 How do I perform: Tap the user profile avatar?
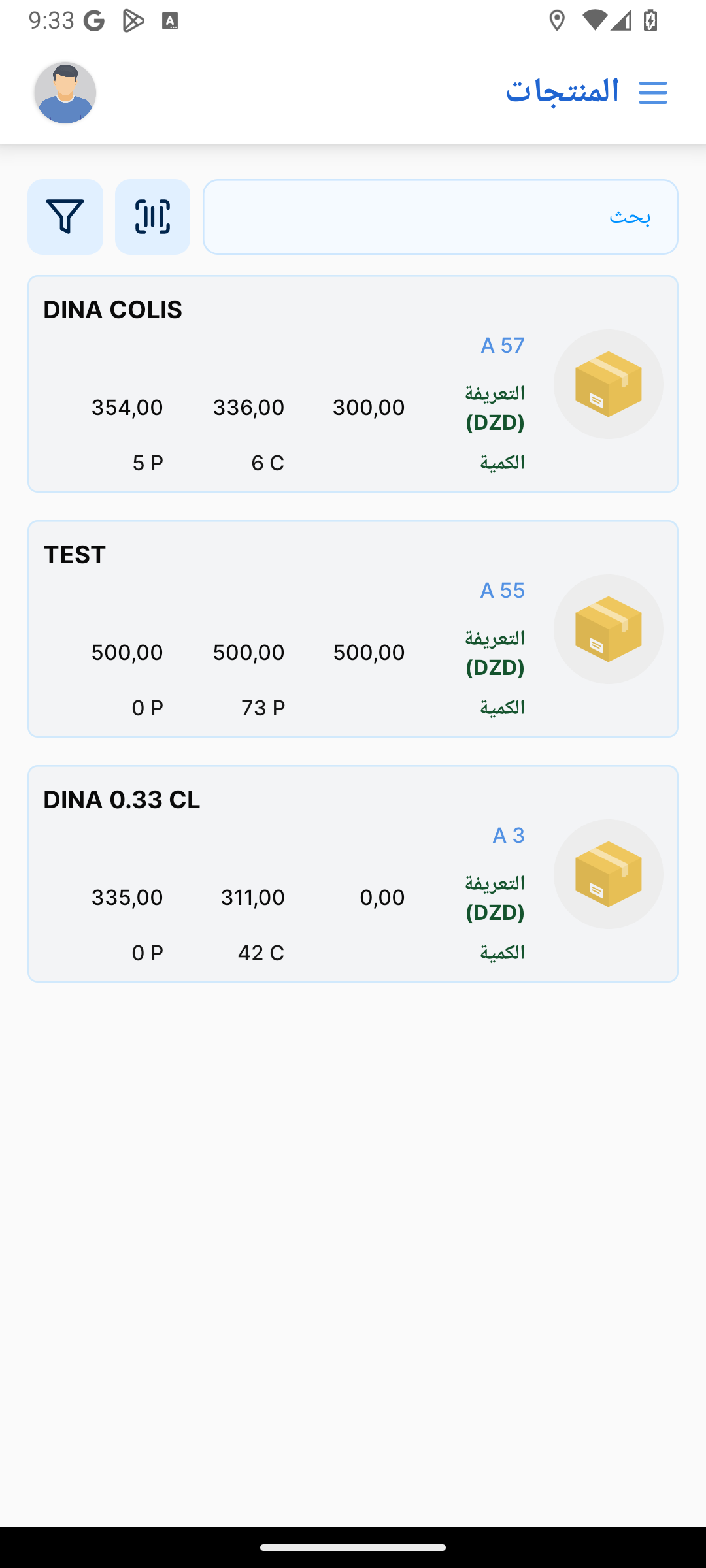click(x=65, y=93)
